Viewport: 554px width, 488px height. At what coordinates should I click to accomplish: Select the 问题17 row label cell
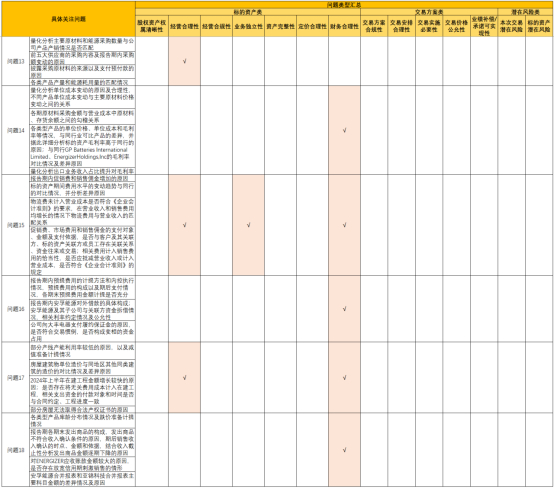16,377
